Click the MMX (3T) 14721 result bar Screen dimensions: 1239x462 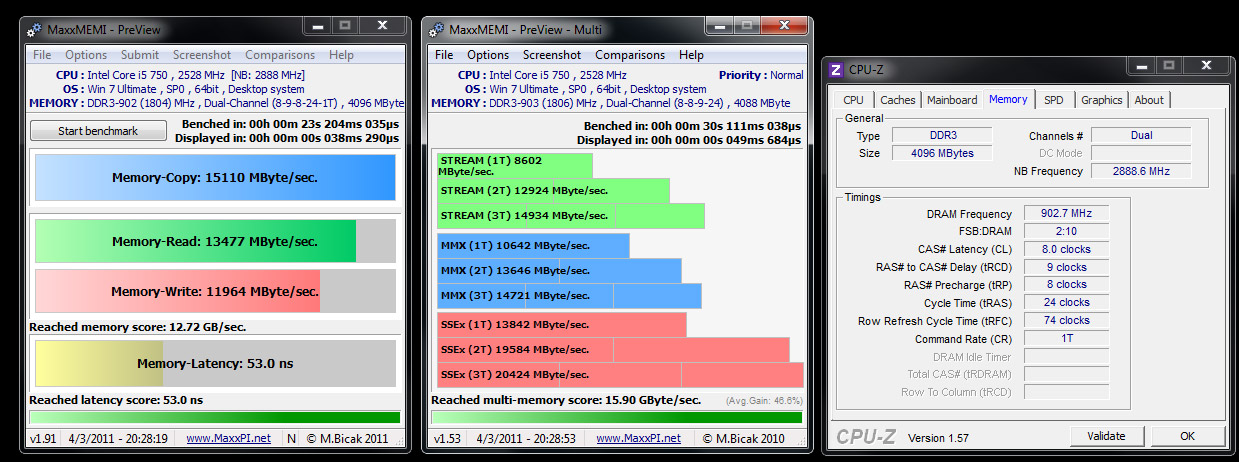point(569,296)
